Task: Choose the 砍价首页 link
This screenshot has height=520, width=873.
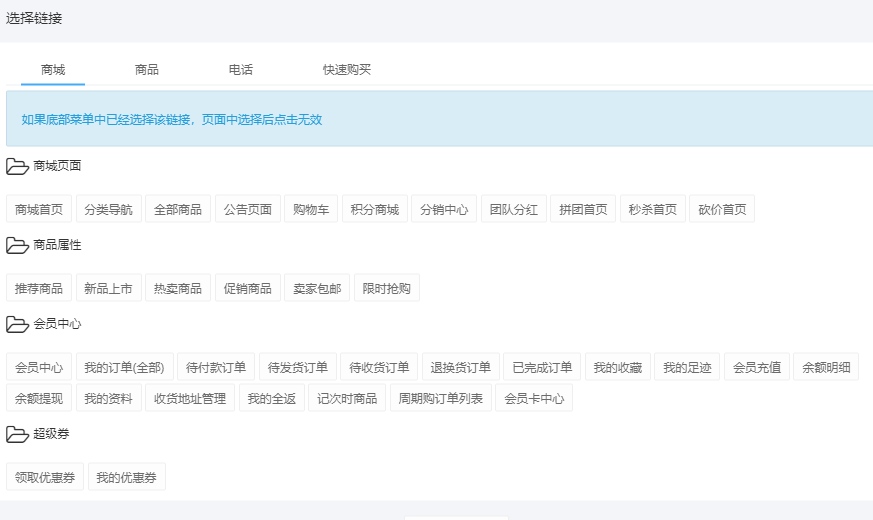Action: click(722, 209)
